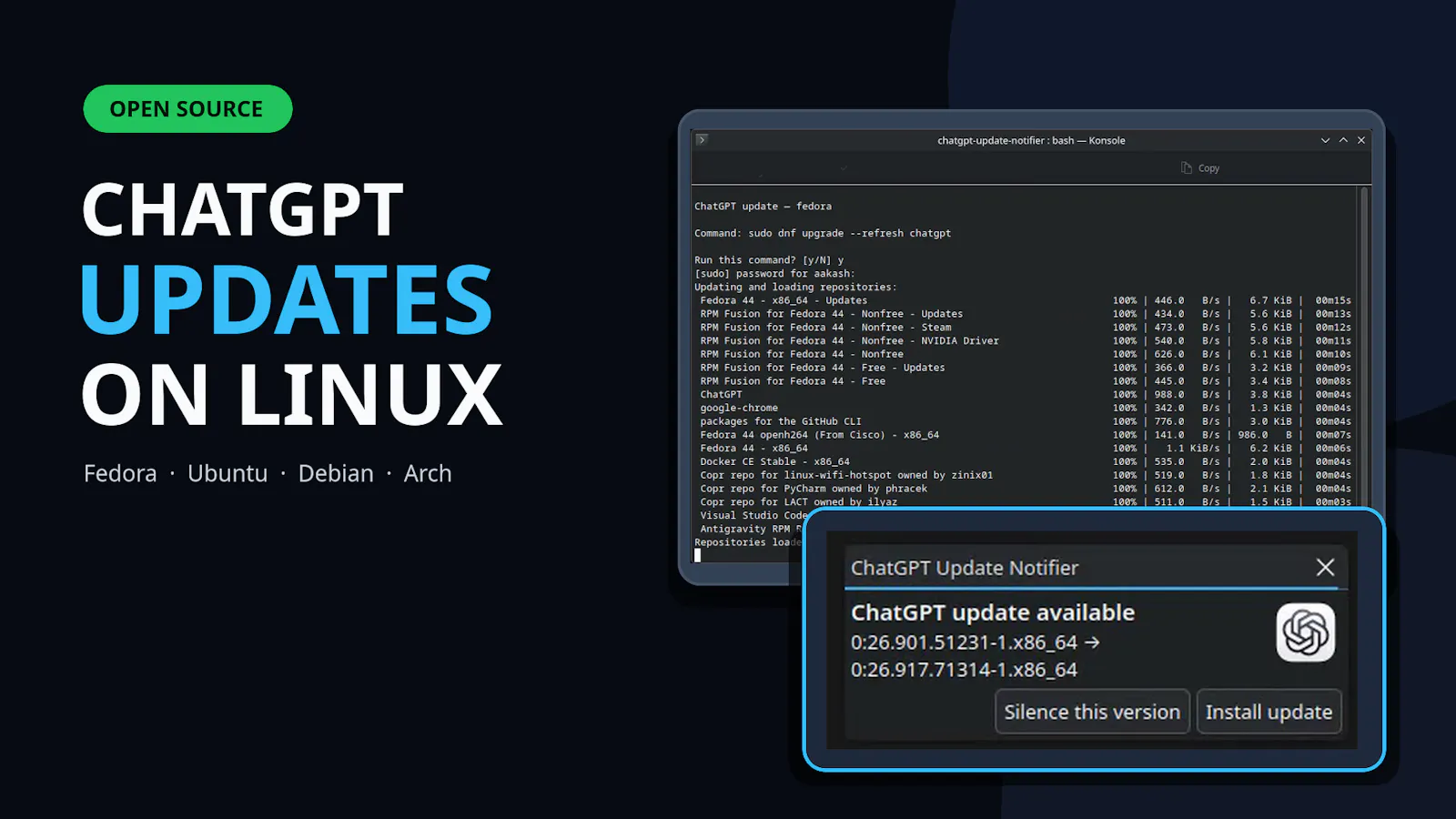Click the 'ChatGPT update – fedora' terminal line
Viewport: 1456px width, 819px height.
point(763,207)
